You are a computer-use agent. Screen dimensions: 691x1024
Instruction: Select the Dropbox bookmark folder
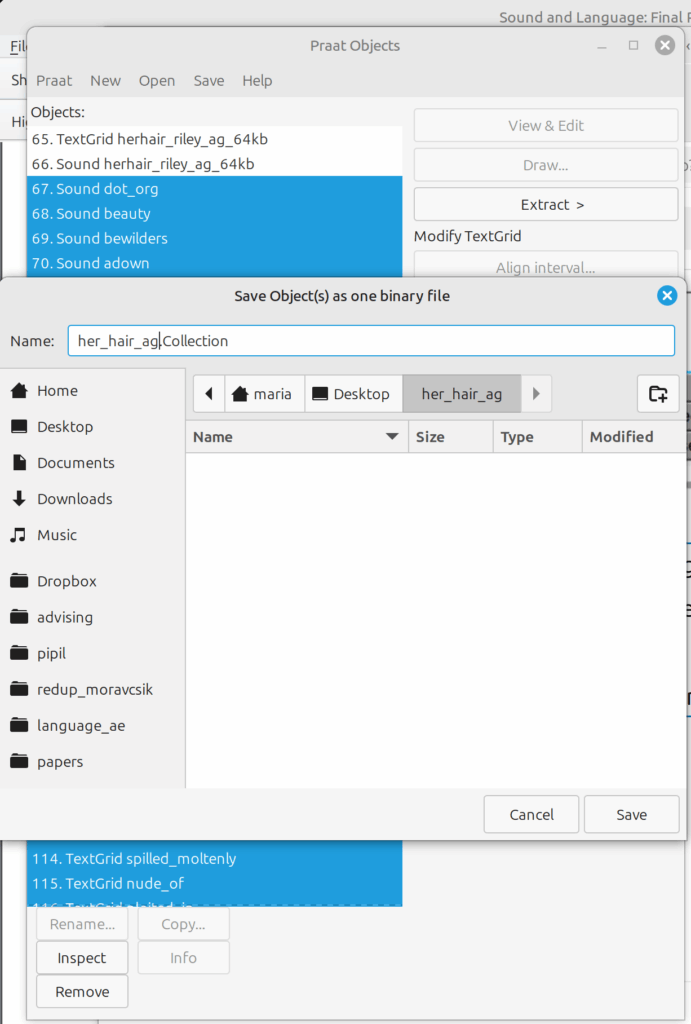click(x=66, y=581)
